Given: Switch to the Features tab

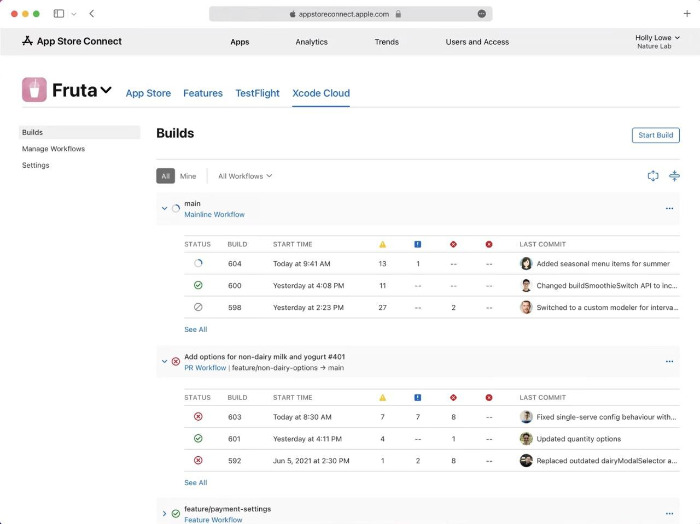Looking at the screenshot, I should pos(203,93).
